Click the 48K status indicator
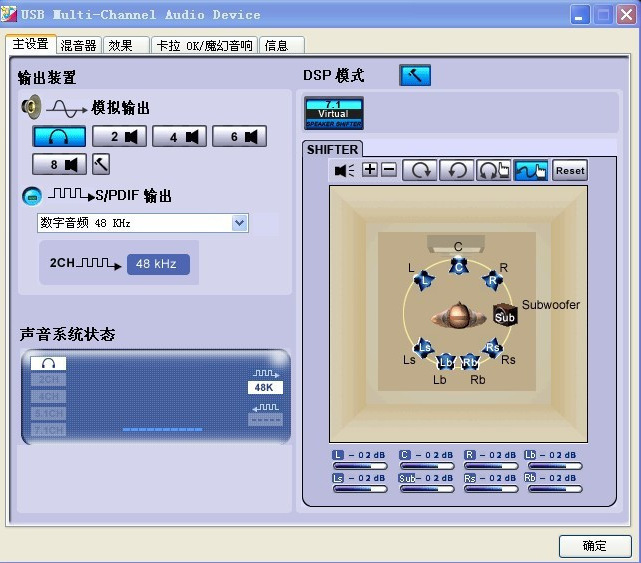641x563 pixels. 265,387
